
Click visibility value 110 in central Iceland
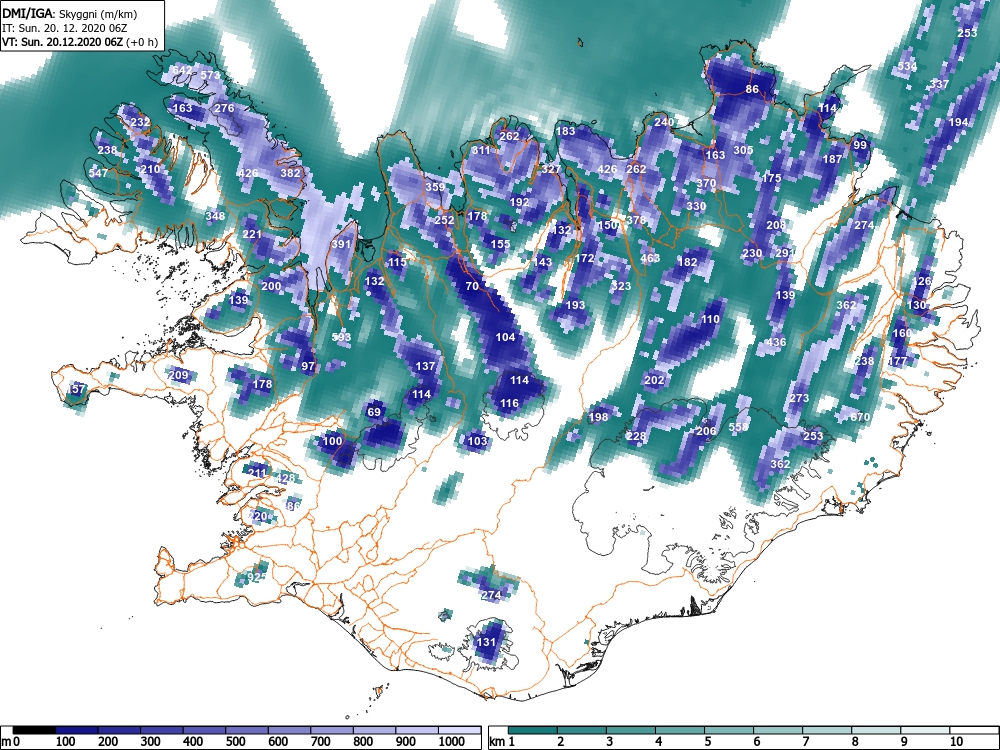(710, 320)
